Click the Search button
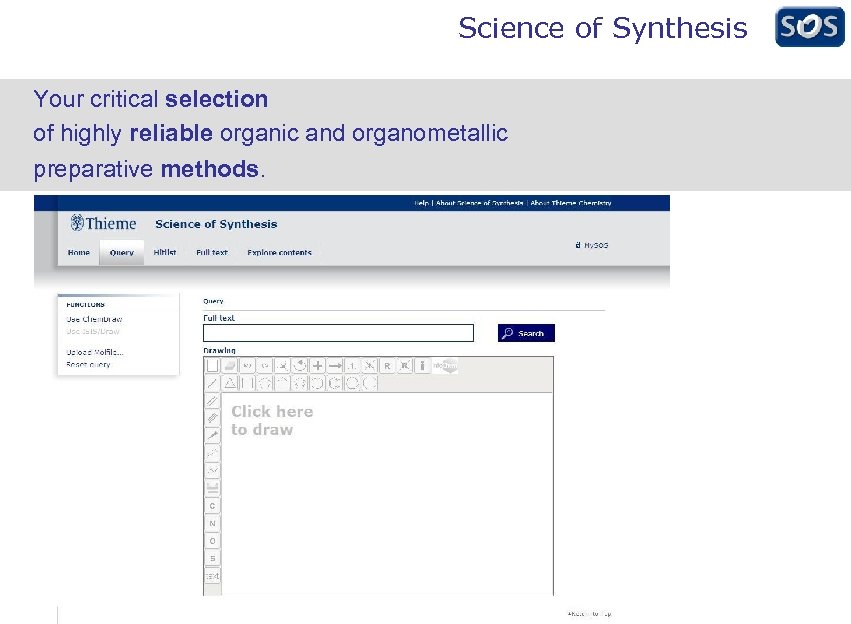851x624 pixels. [526, 333]
